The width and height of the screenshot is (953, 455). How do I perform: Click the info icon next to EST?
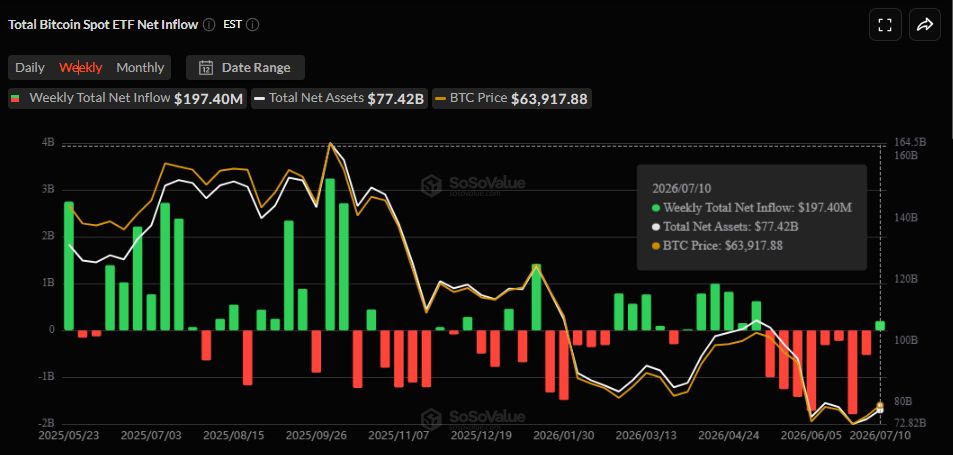(x=253, y=25)
